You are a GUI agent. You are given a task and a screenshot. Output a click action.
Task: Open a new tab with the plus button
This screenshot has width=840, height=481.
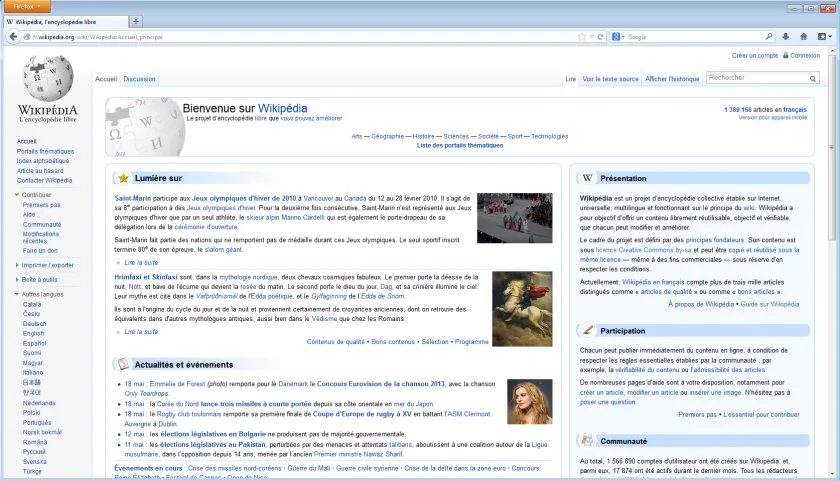click(x=136, y=21)
